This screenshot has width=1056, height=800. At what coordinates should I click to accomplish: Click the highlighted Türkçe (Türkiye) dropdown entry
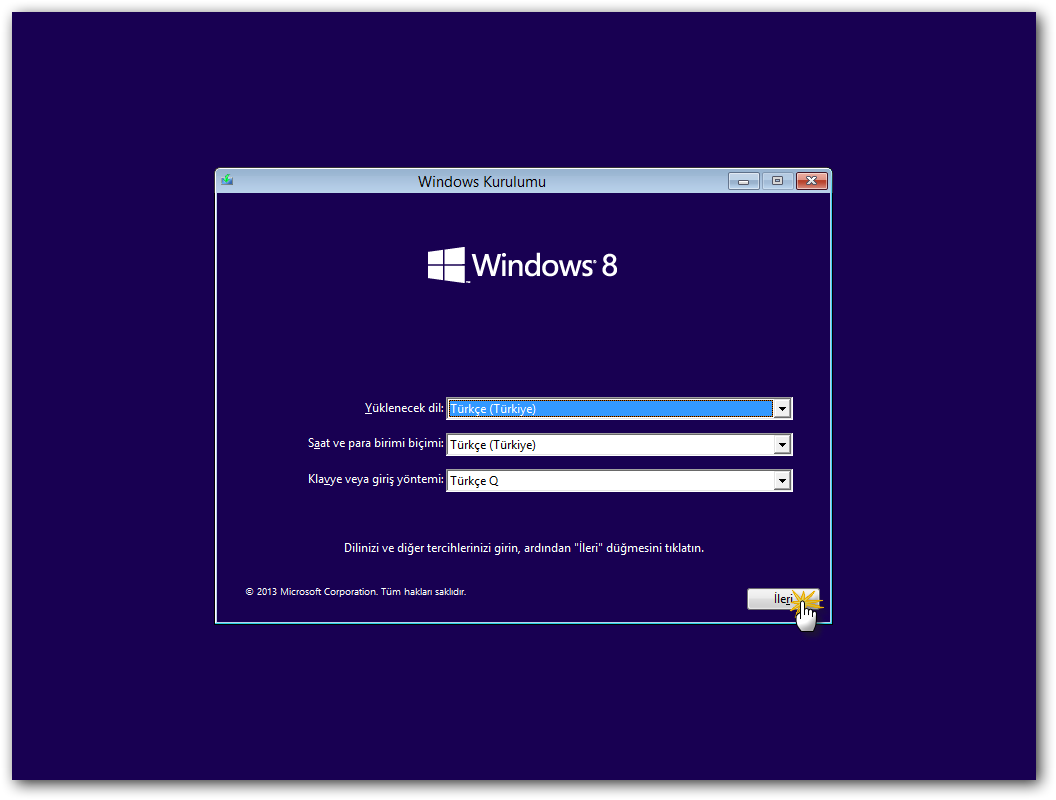pyautogui.click(x=600, y=408)
